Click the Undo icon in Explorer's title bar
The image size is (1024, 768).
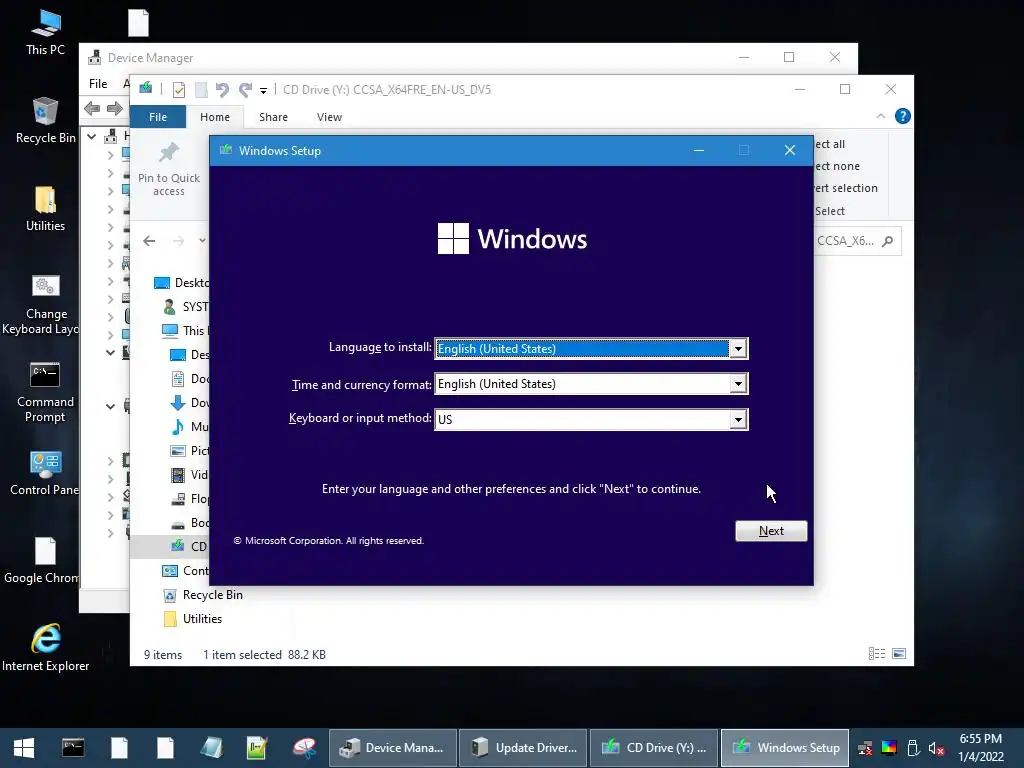coord(222,89)
